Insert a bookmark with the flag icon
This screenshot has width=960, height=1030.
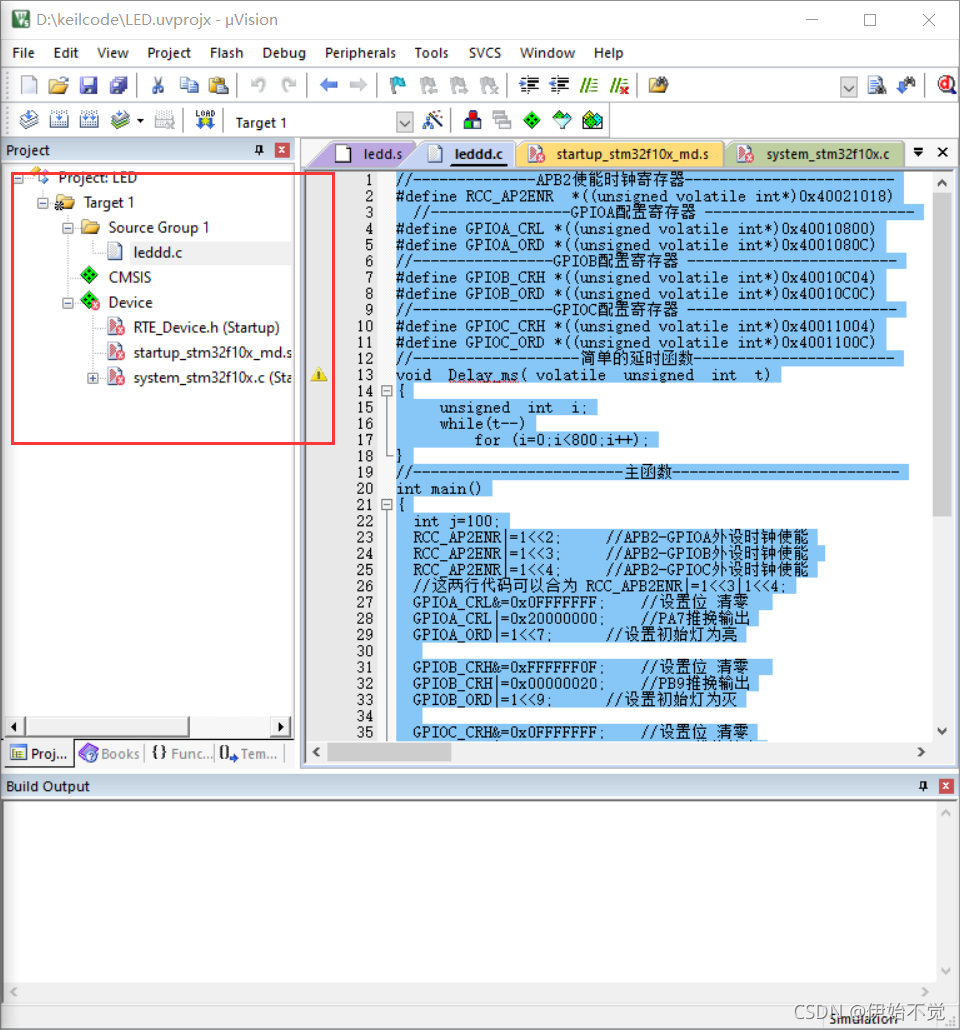coord(398,85)
